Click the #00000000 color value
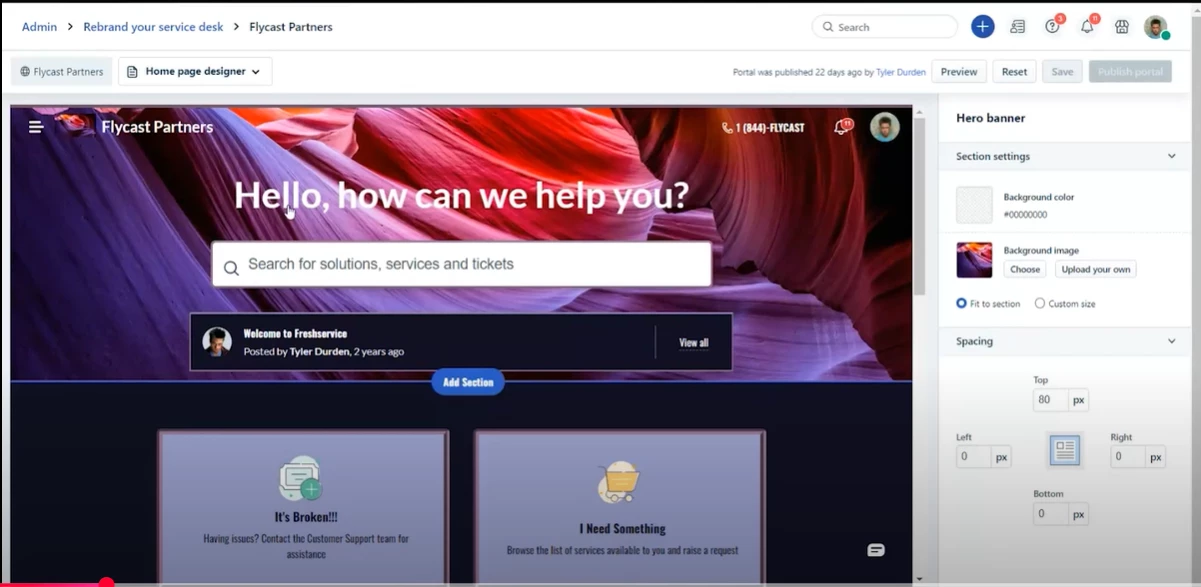 (x=1025, y=214)
